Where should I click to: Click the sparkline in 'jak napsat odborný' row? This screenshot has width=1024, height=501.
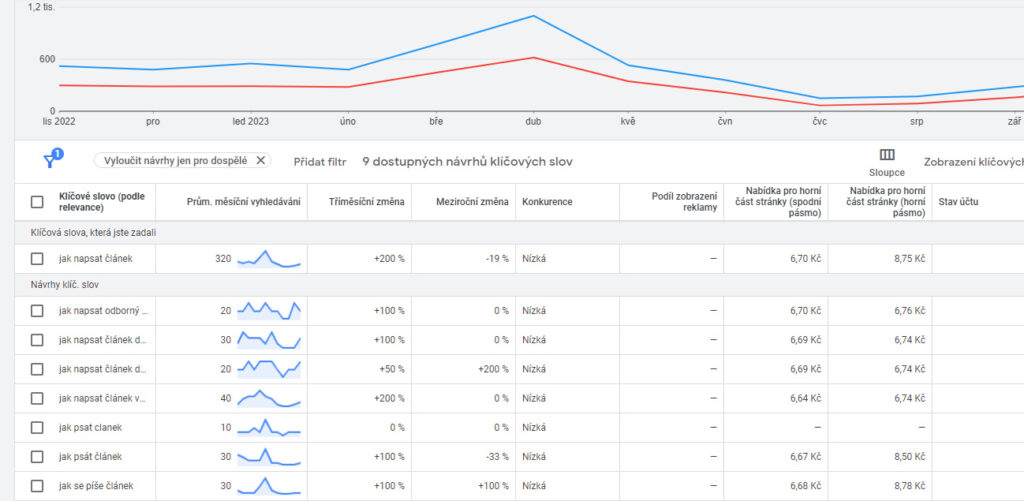268,311
